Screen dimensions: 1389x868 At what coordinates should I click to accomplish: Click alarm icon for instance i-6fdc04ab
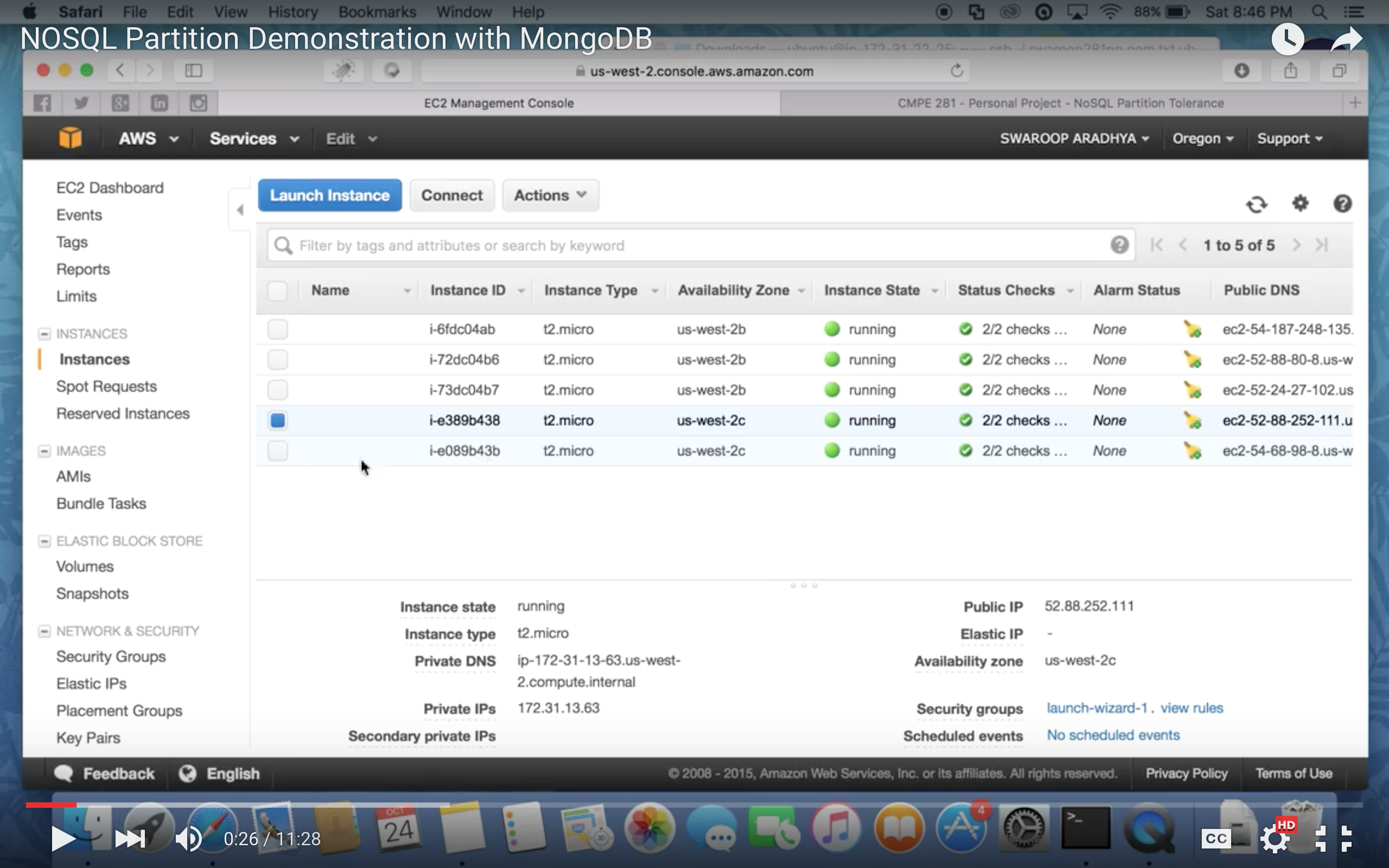1192,329
